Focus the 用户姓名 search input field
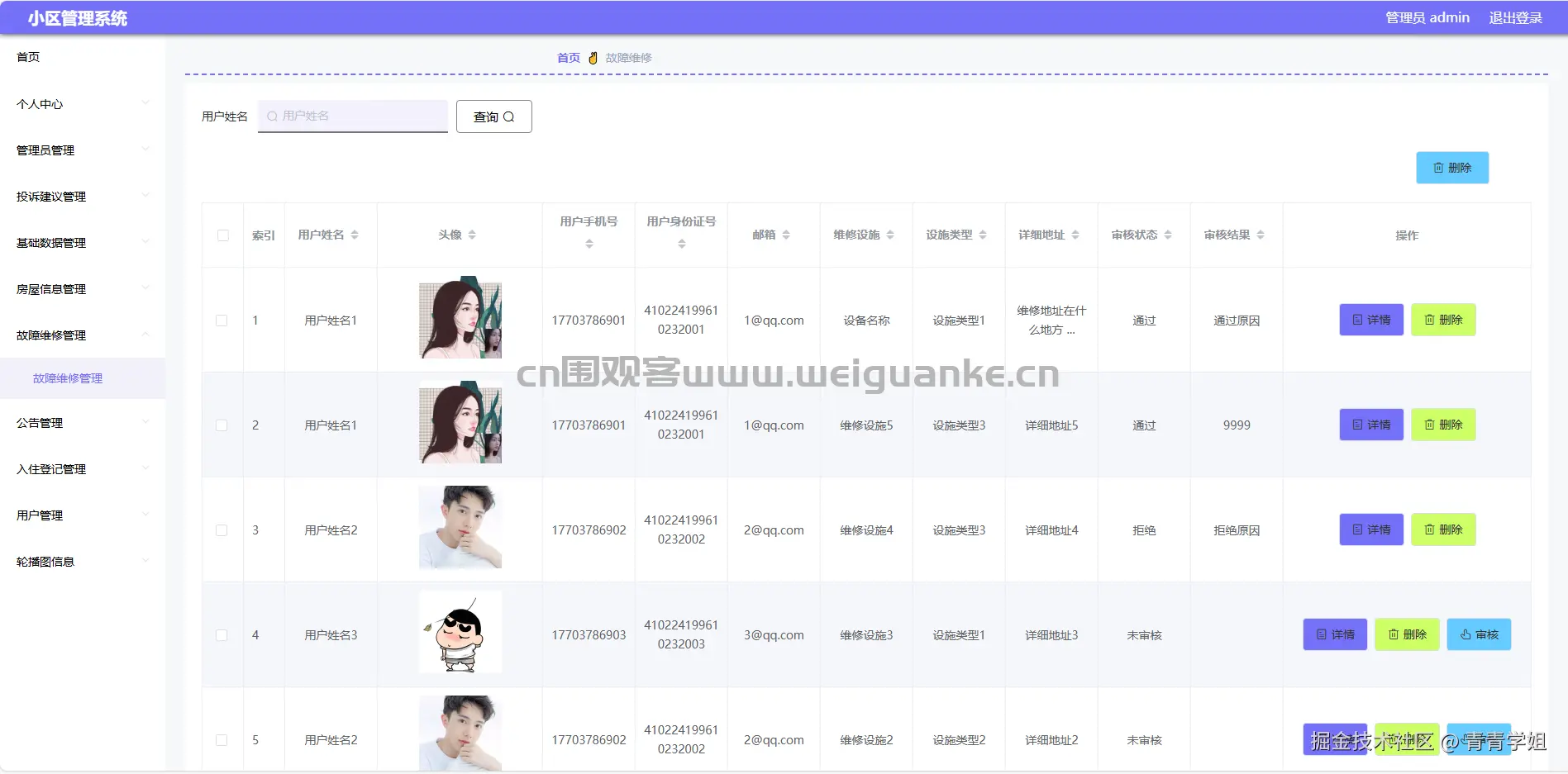 (x=353, y=116)
